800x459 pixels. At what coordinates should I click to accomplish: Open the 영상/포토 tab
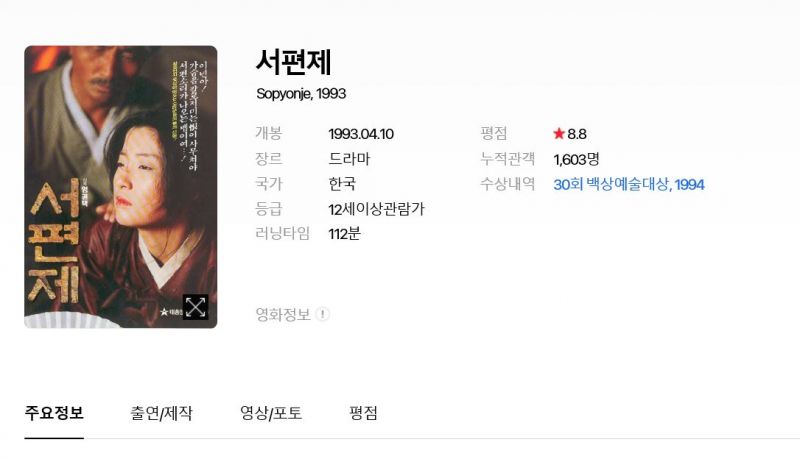[271, 413]
